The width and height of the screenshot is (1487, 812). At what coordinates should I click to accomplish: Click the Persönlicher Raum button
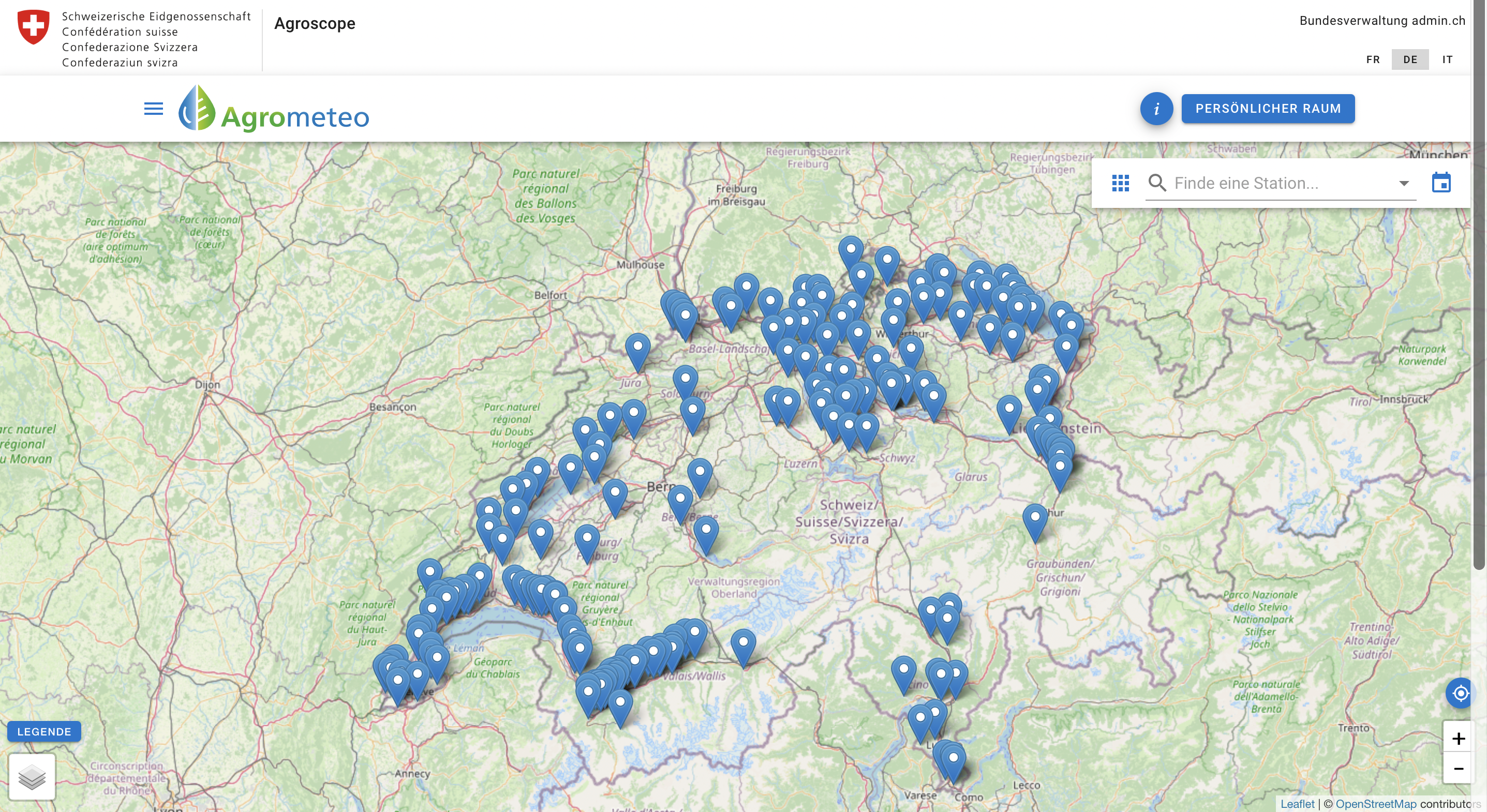(x=1268, y=109)
